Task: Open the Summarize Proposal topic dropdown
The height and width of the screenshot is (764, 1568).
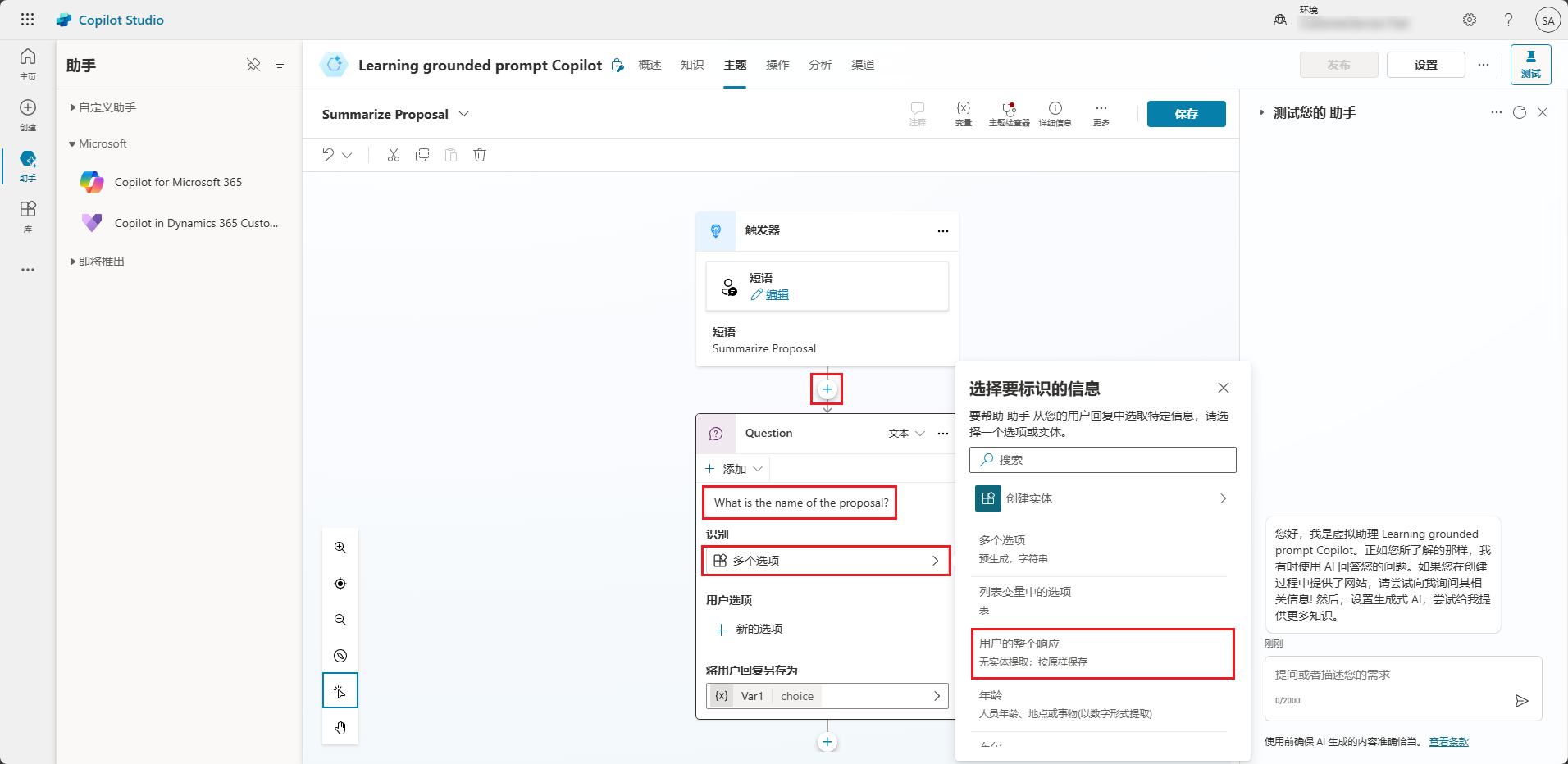Action: pyautogui.click(x=464, y=114)
